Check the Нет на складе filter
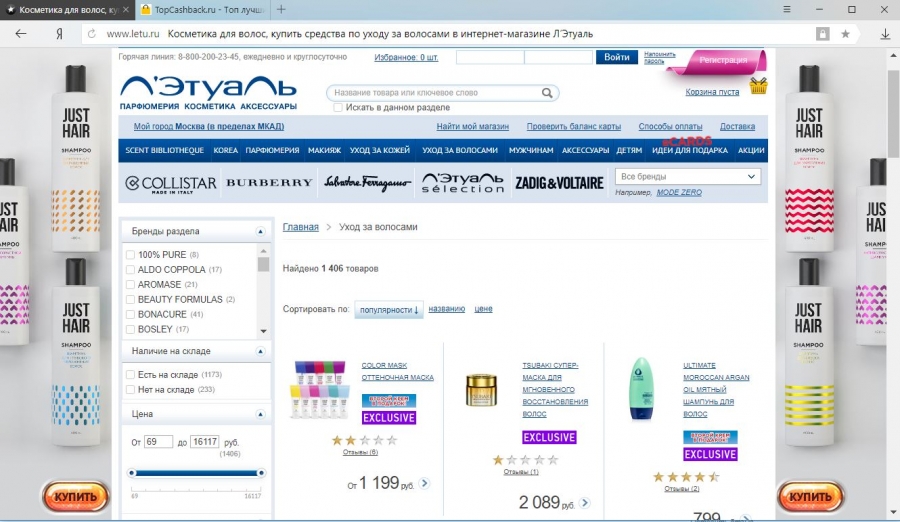Viewport: 900px width, 522px height. (x=130, y=389)
